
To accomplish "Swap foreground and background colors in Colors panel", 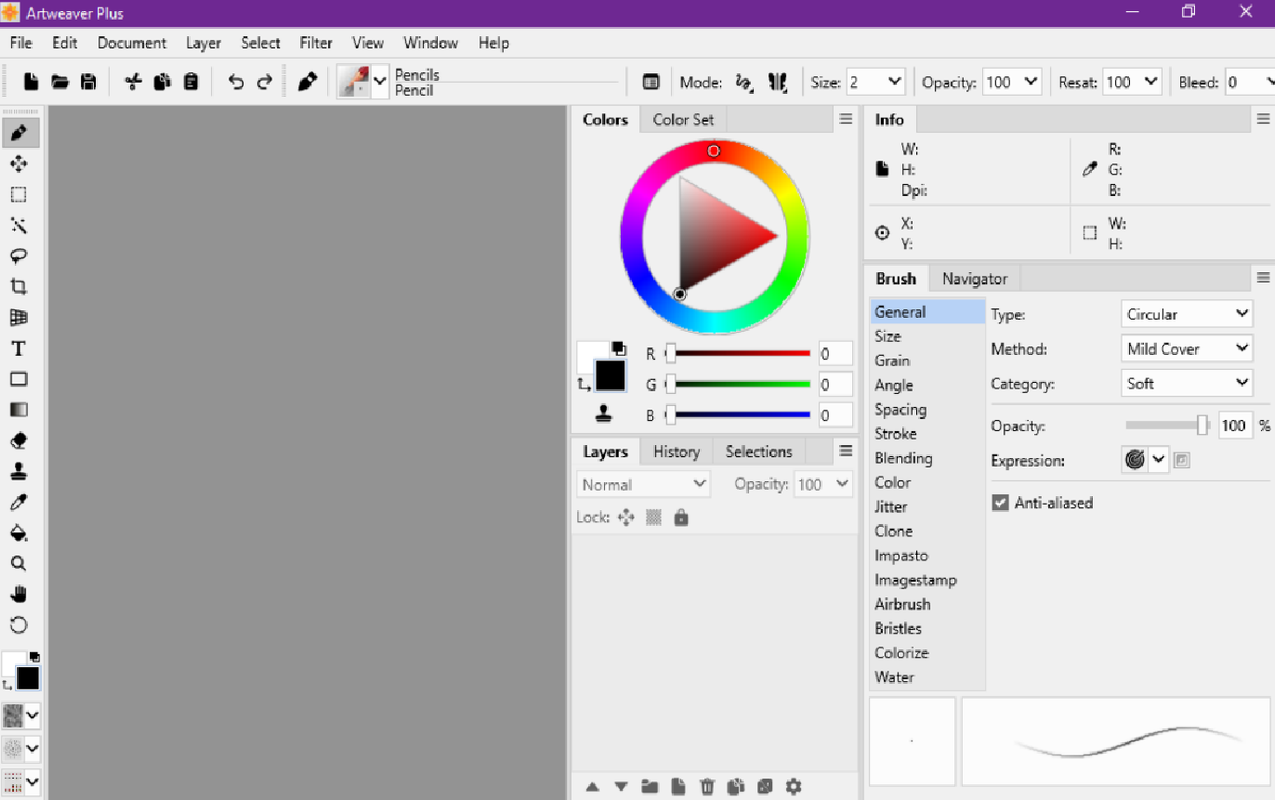I will [583, 384].
